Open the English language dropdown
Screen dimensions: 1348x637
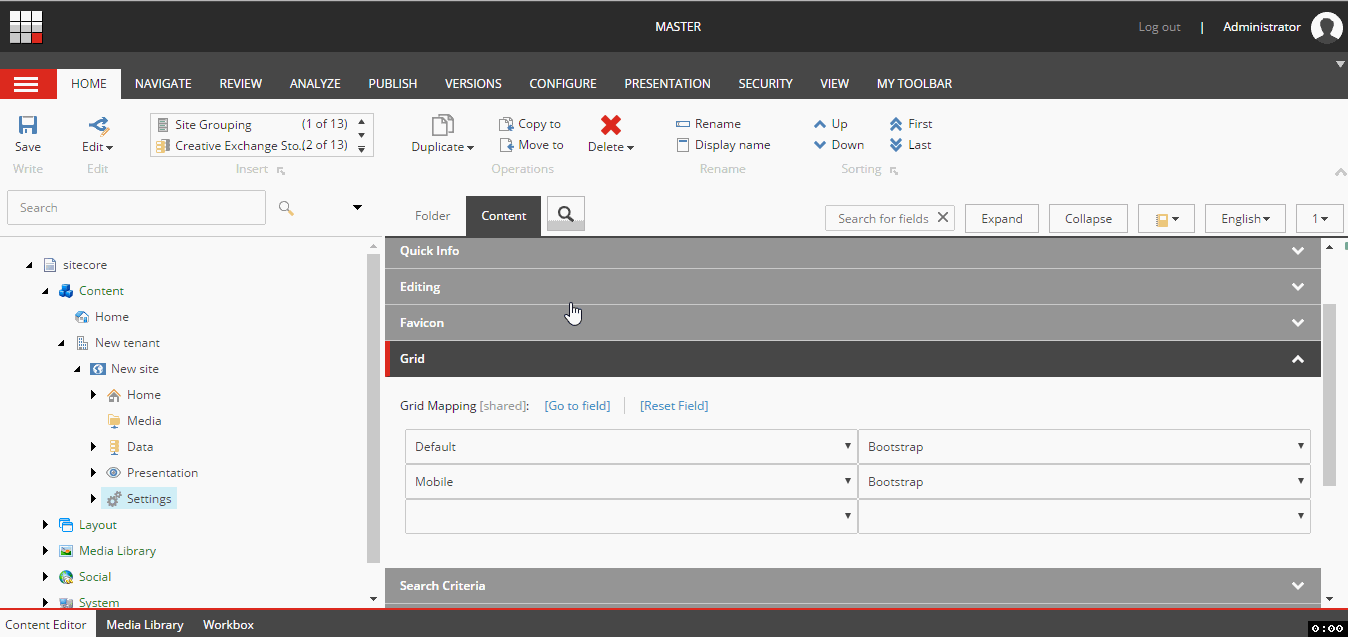coord(1245,219)
